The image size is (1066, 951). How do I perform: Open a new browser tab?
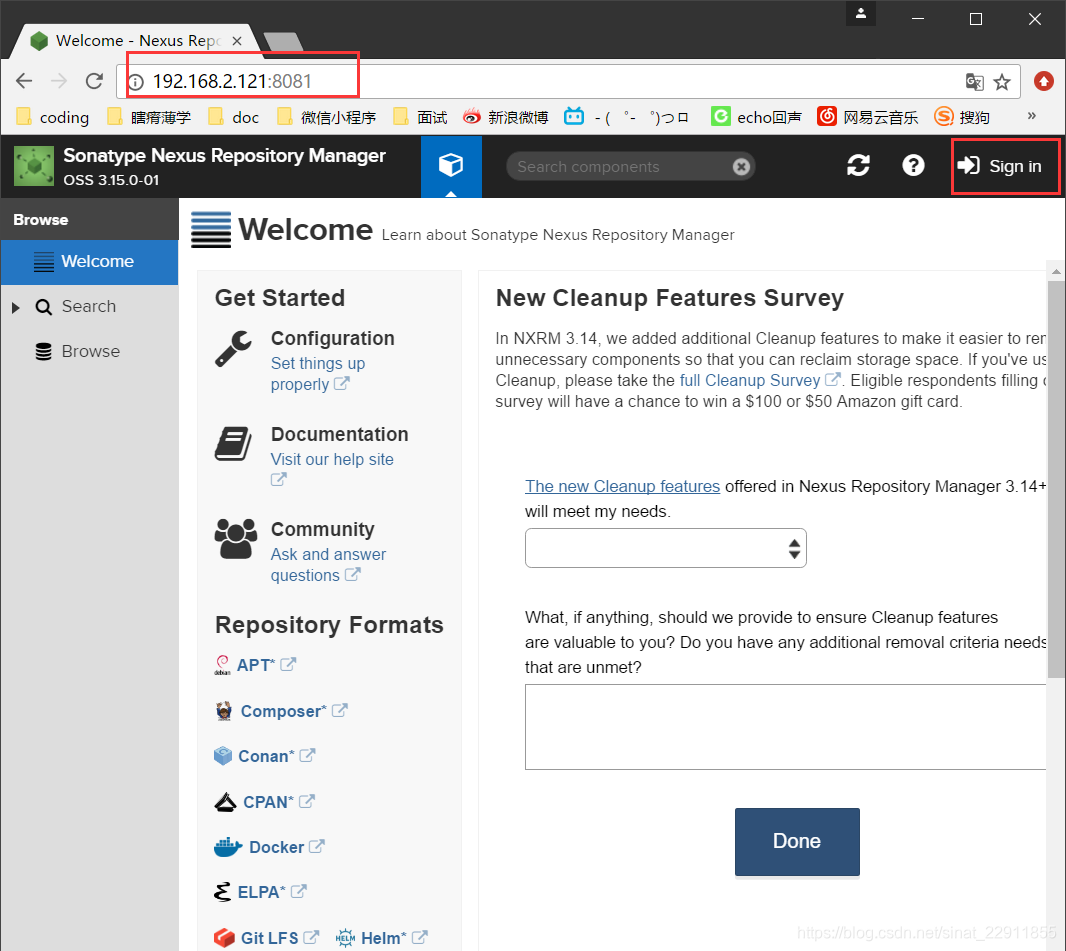[283, 42]
